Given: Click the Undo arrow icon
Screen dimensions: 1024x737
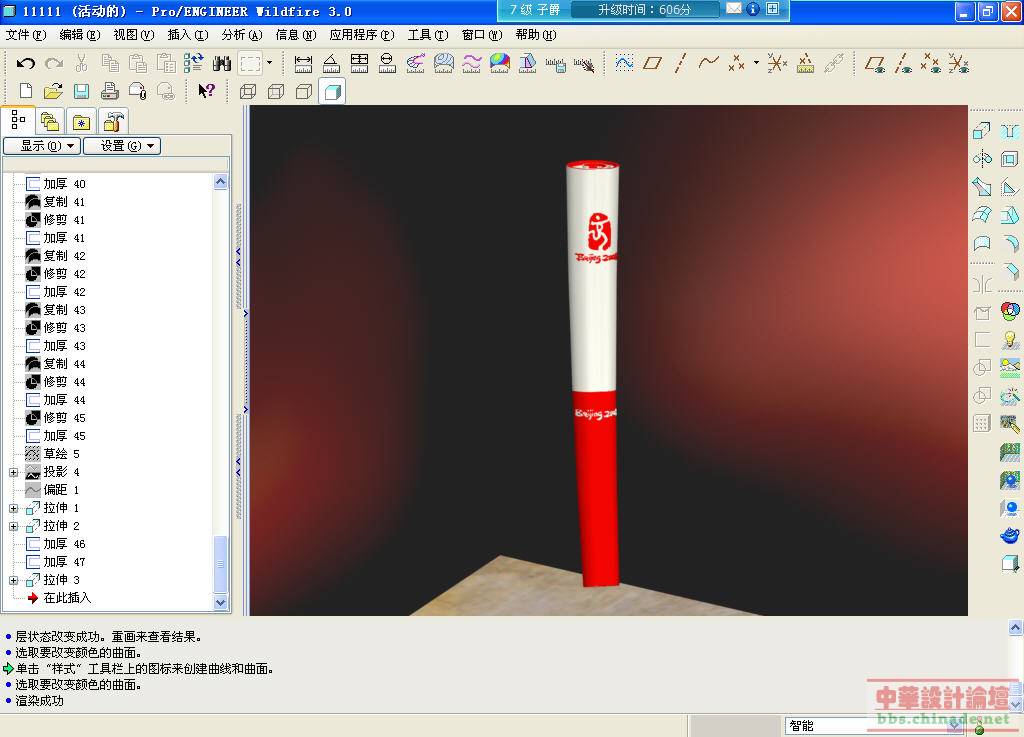Looking at the screenshot, I should 26,64.
